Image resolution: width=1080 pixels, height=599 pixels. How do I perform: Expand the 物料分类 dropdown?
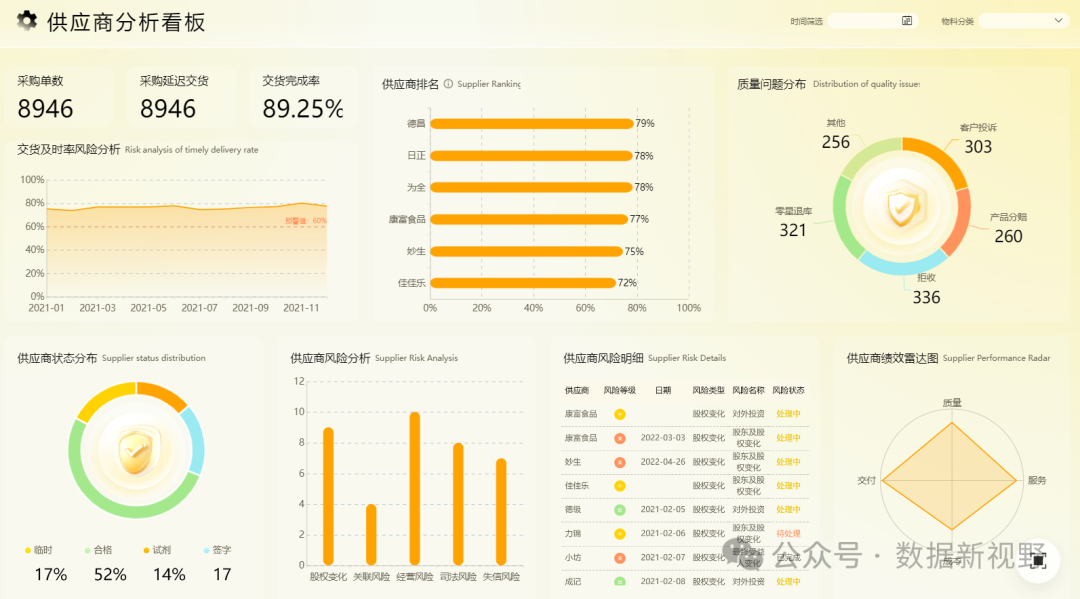(1022, 21)
